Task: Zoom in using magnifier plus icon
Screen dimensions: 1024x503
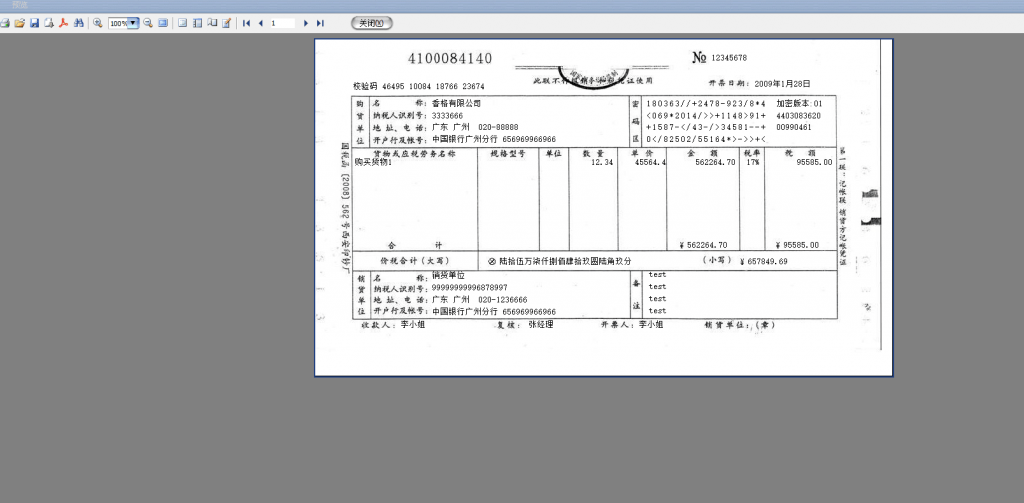Action: (98, 23)
